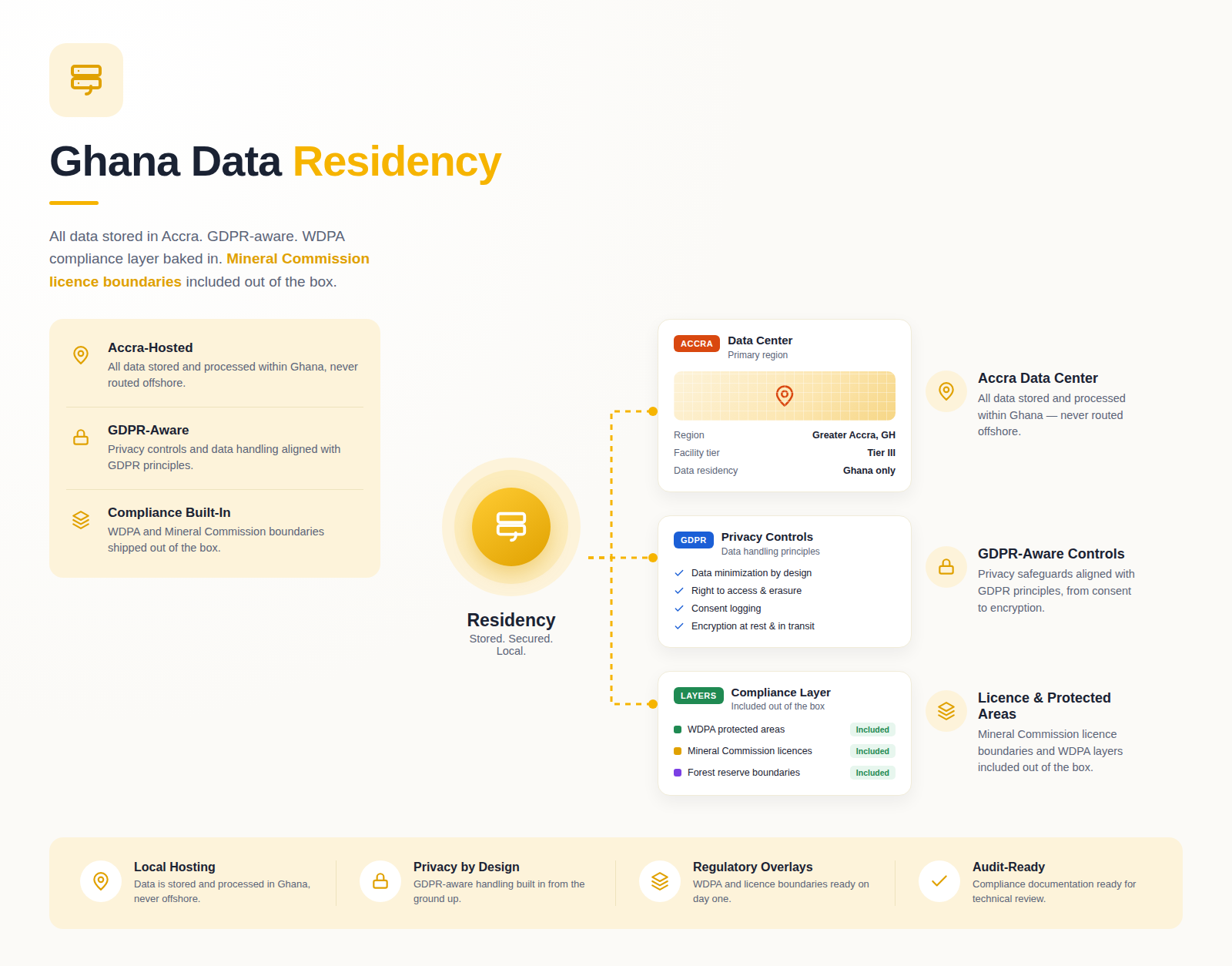Click Included badge for Mineral Commission licences
Screen dimensions: 1232x966
[872, 751]
